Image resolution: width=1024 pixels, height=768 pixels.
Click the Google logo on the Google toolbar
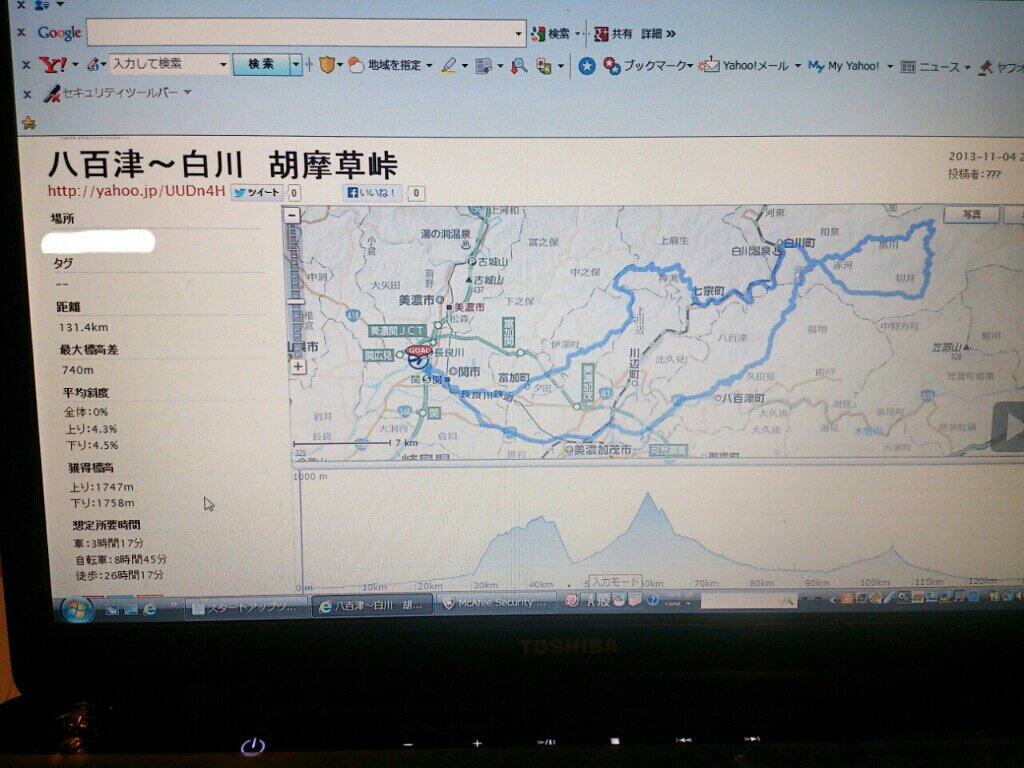point(59,33)
